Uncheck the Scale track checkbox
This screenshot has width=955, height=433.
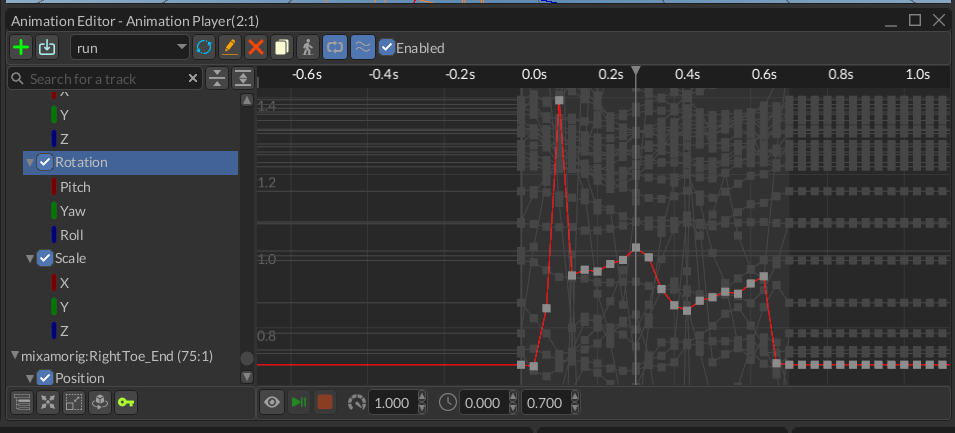coord(44,258)
